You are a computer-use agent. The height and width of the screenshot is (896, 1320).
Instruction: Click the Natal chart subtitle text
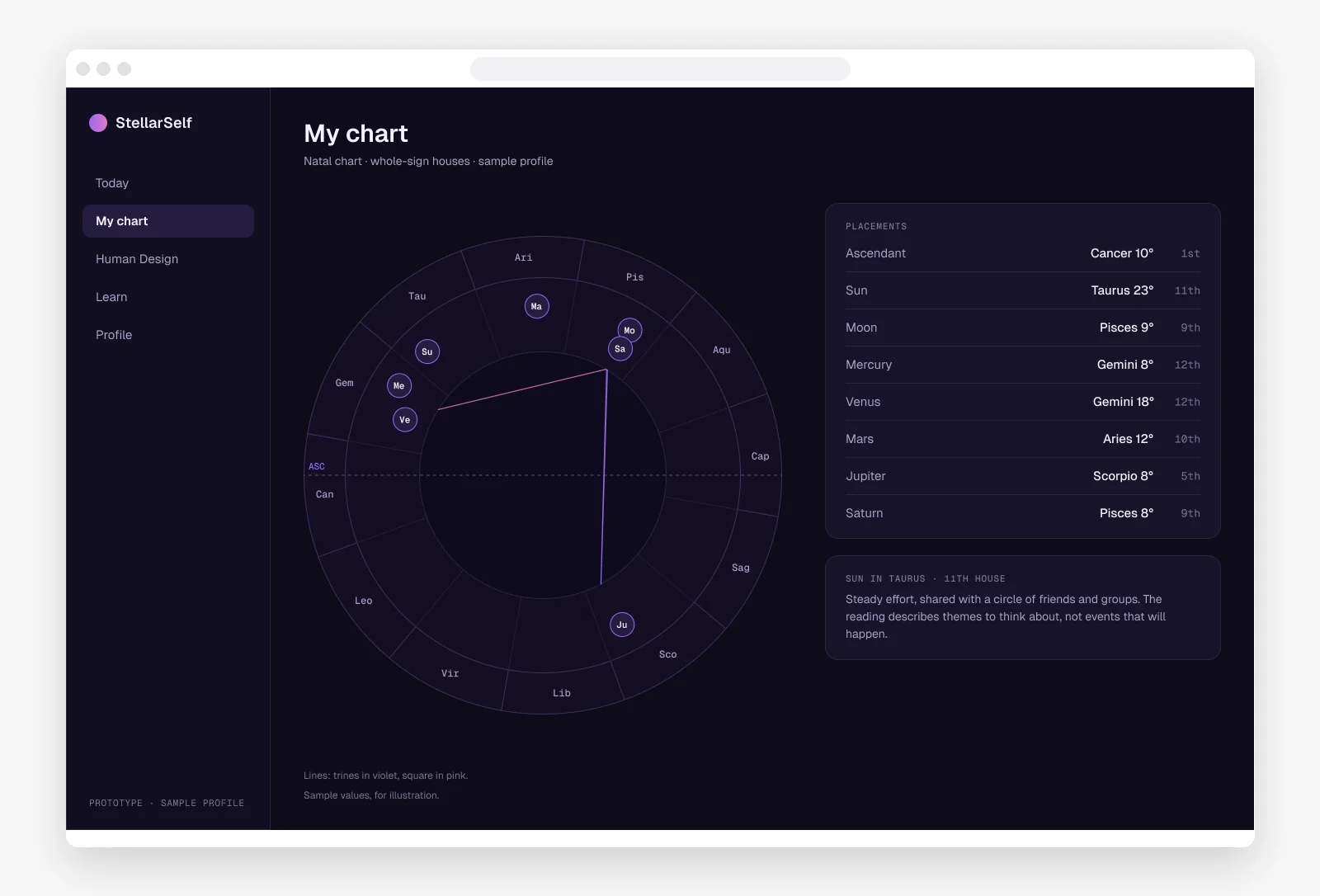tap(428, 161)
